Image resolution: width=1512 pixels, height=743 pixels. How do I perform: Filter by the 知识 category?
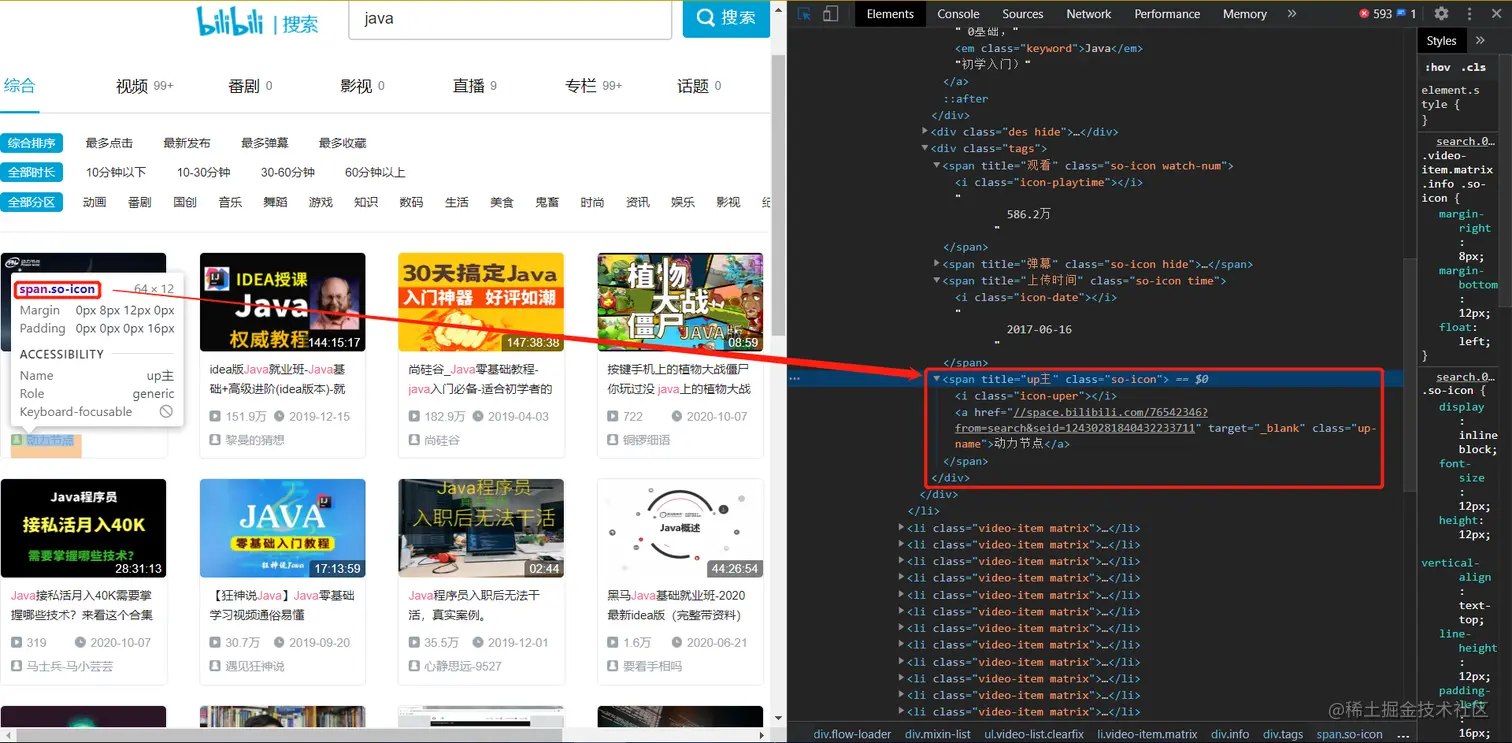pos(366,202)
